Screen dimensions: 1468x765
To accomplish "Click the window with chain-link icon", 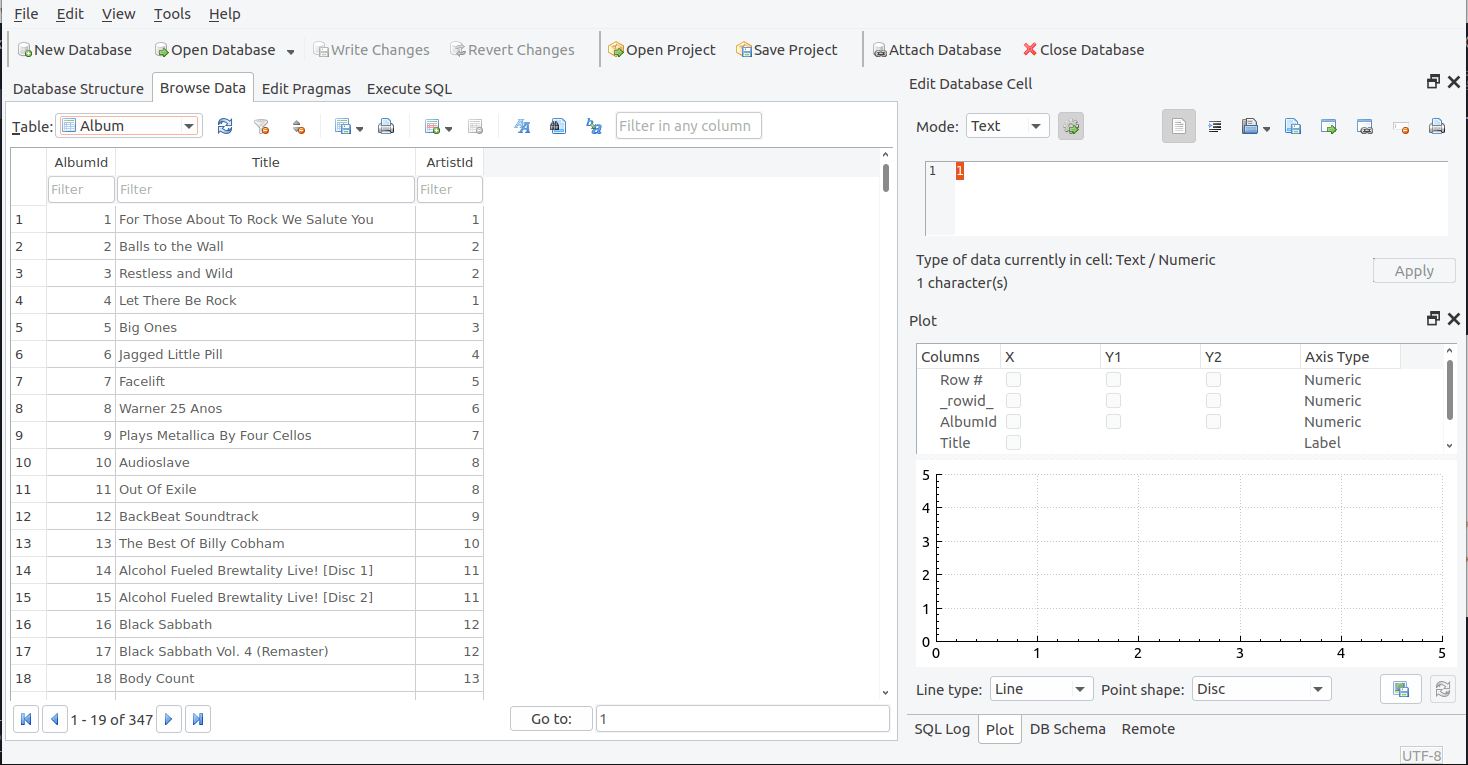I will click(x=1365, y=126).
